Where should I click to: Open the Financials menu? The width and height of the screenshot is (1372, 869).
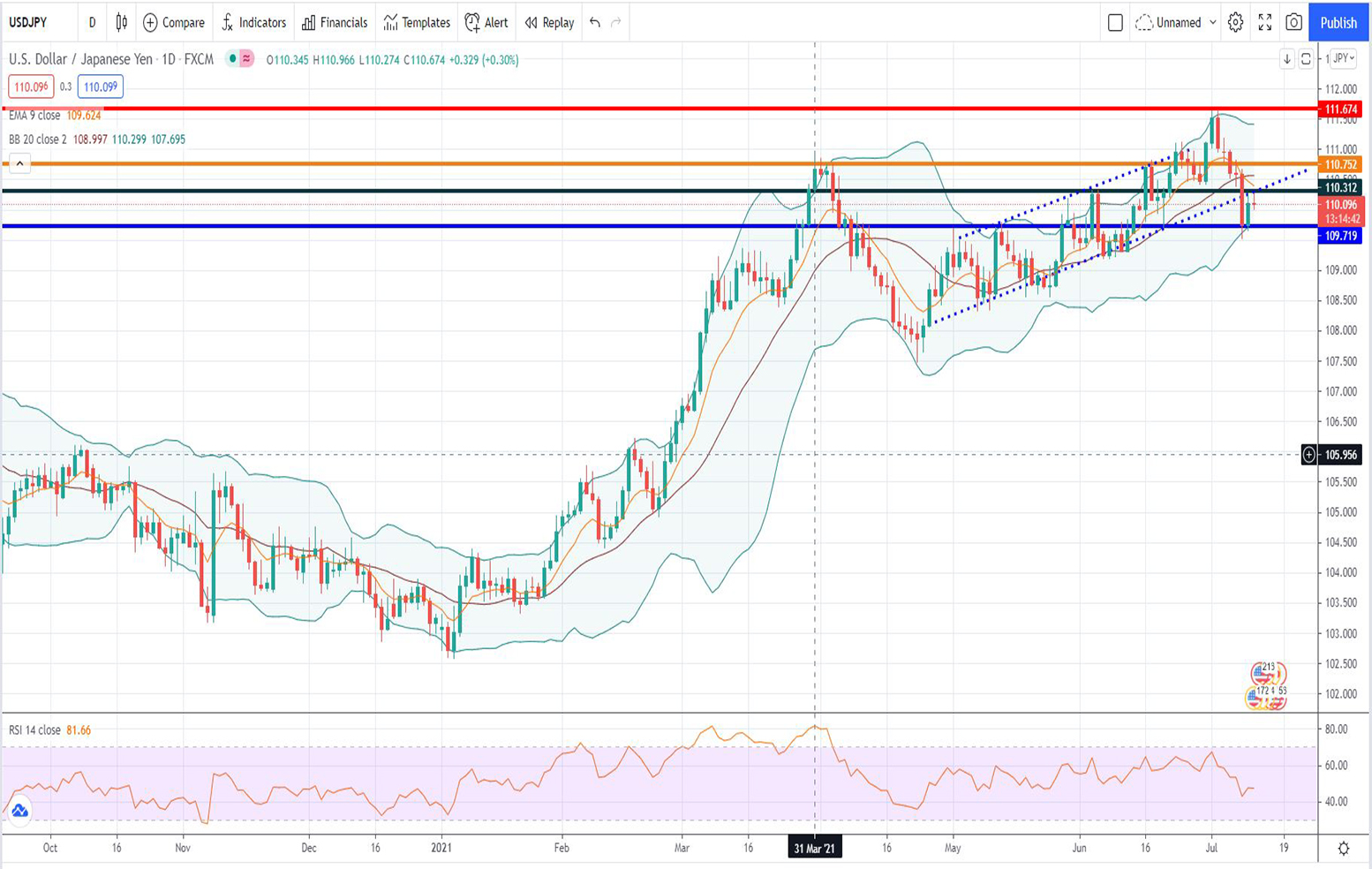click(335, 23)
